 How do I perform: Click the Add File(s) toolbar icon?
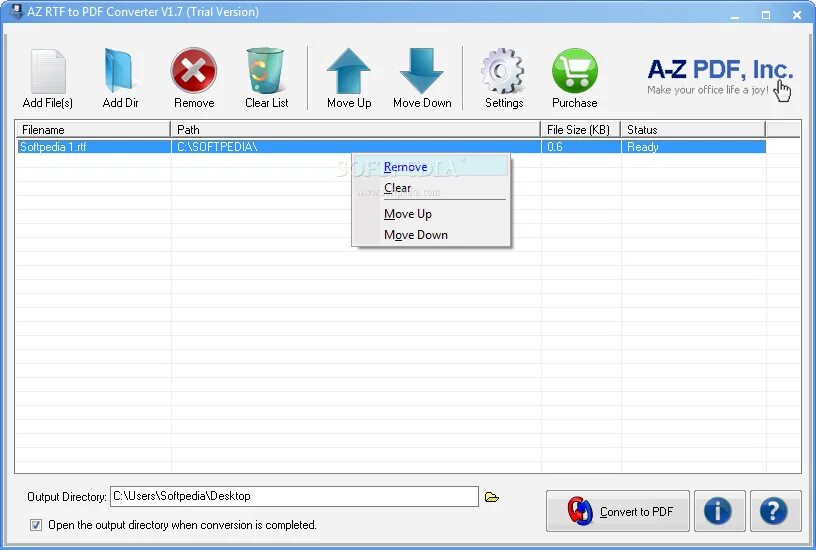pos(48,71)
